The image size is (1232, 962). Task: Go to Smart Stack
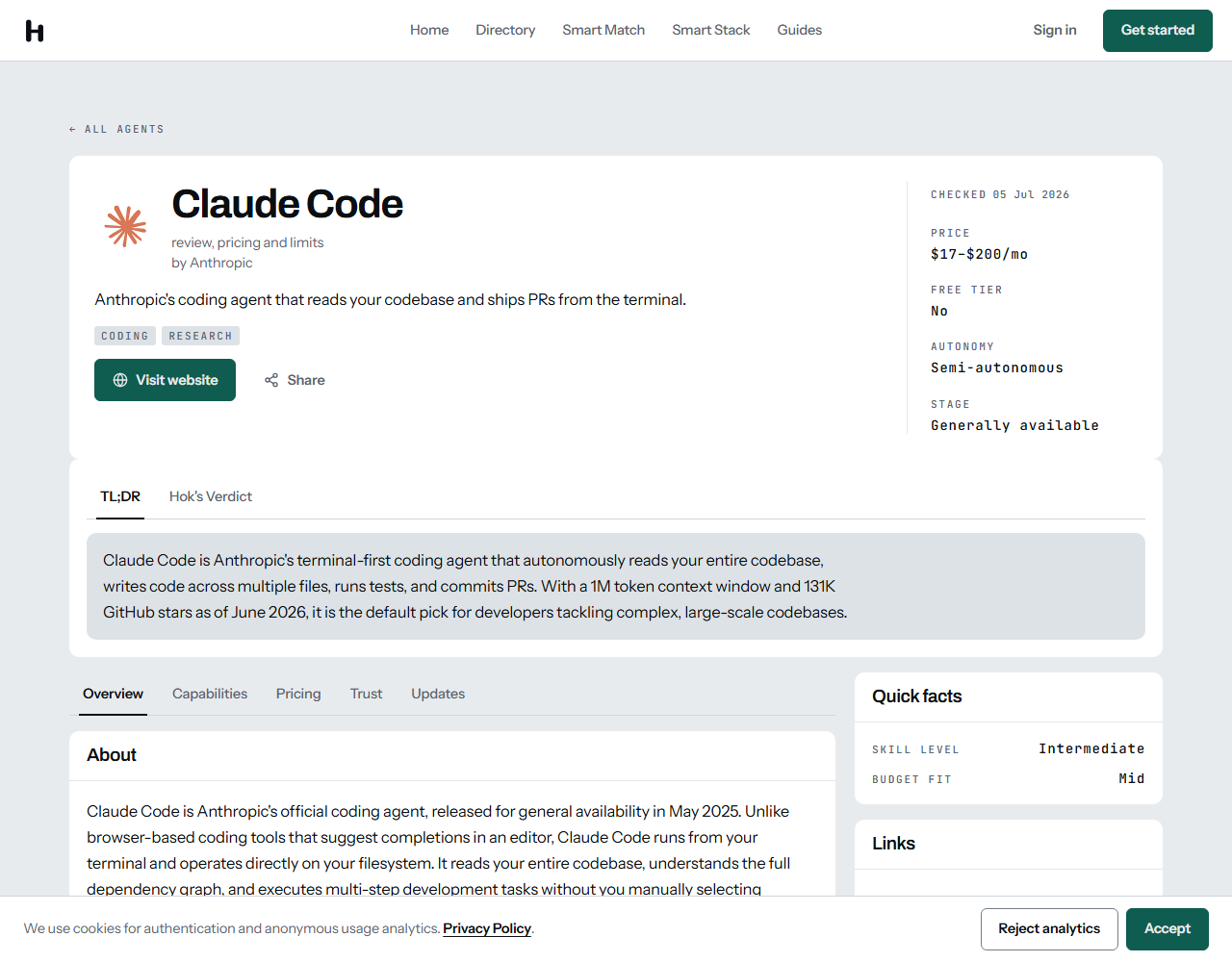711,30
